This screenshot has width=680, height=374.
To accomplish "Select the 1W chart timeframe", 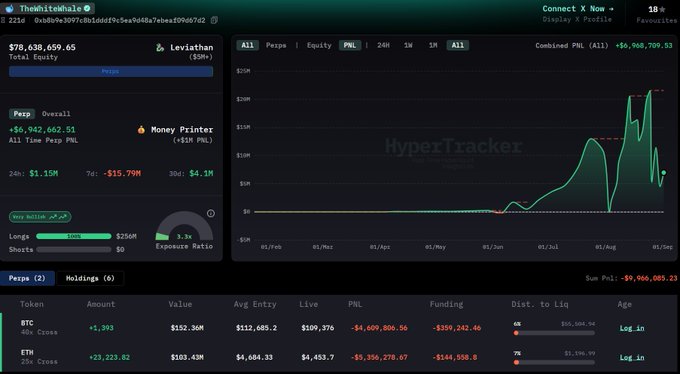I will pos(408,45).
